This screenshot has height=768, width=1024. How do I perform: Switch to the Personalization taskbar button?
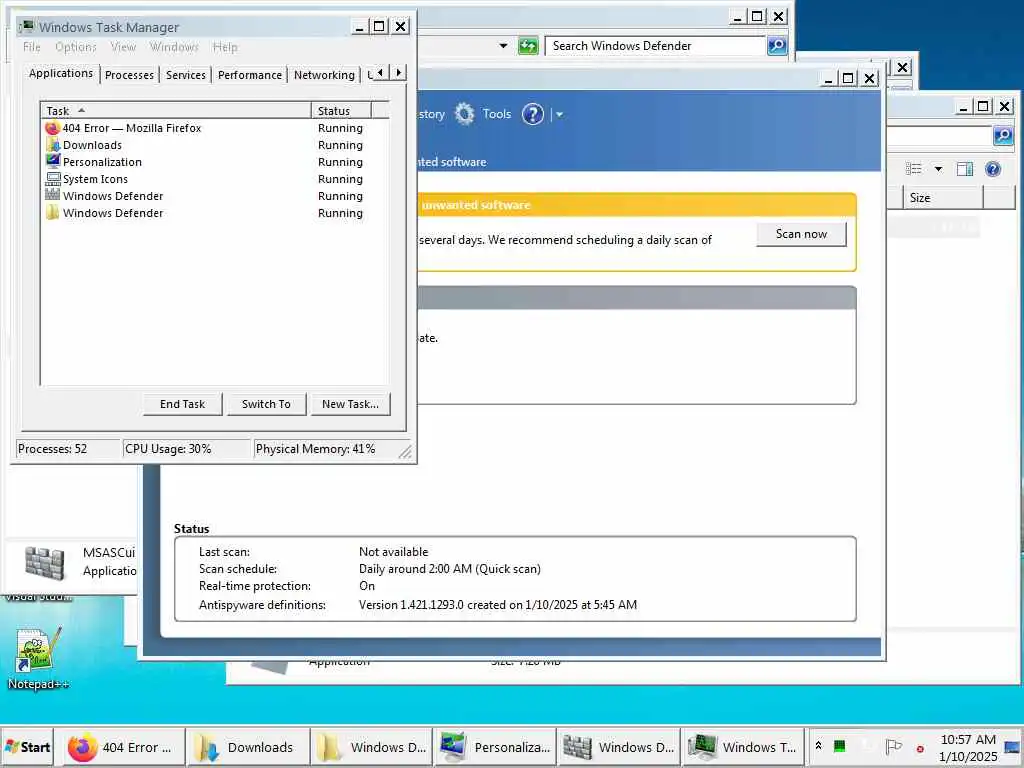(495, 747)
